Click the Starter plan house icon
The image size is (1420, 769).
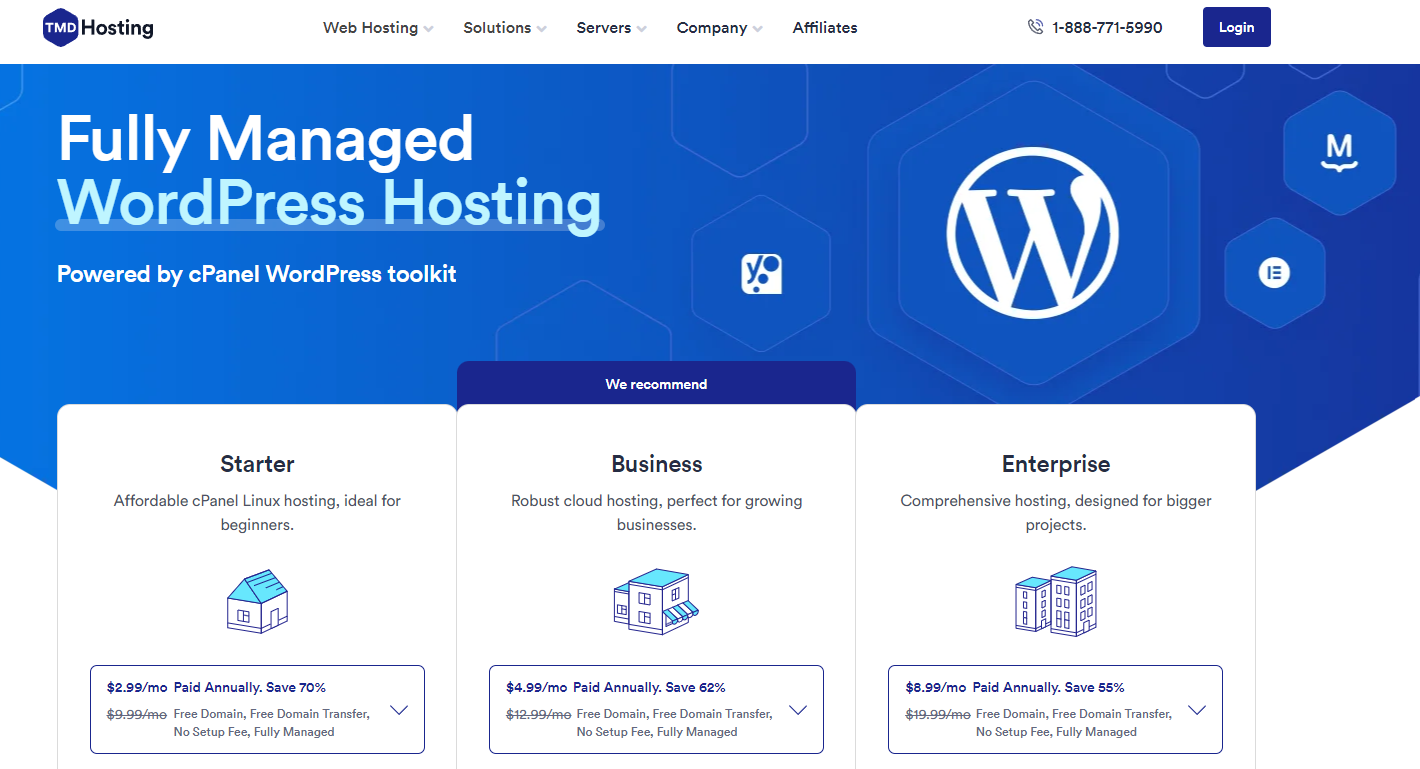(x=257, y=600)
